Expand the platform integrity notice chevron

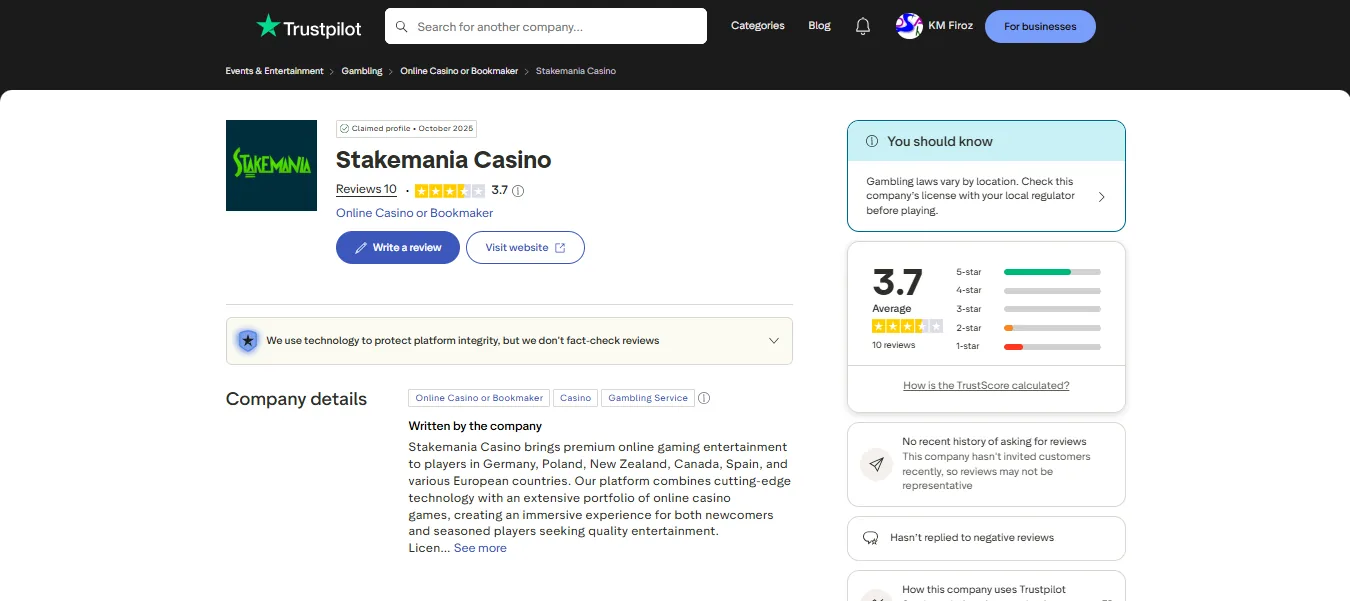pyautogui.click(x=773, y=341)
